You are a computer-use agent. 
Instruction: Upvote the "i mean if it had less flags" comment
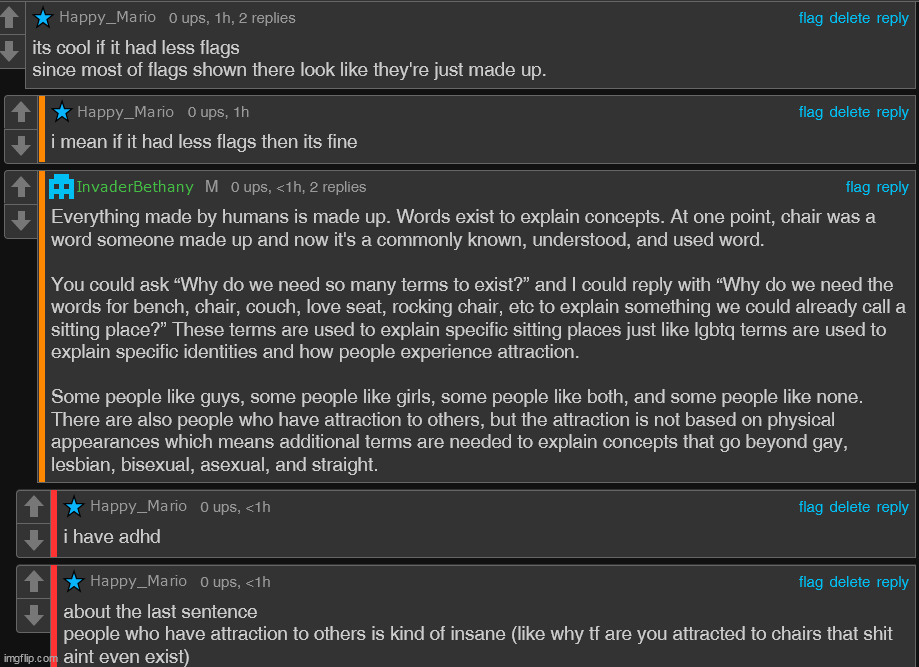(21, 113)
